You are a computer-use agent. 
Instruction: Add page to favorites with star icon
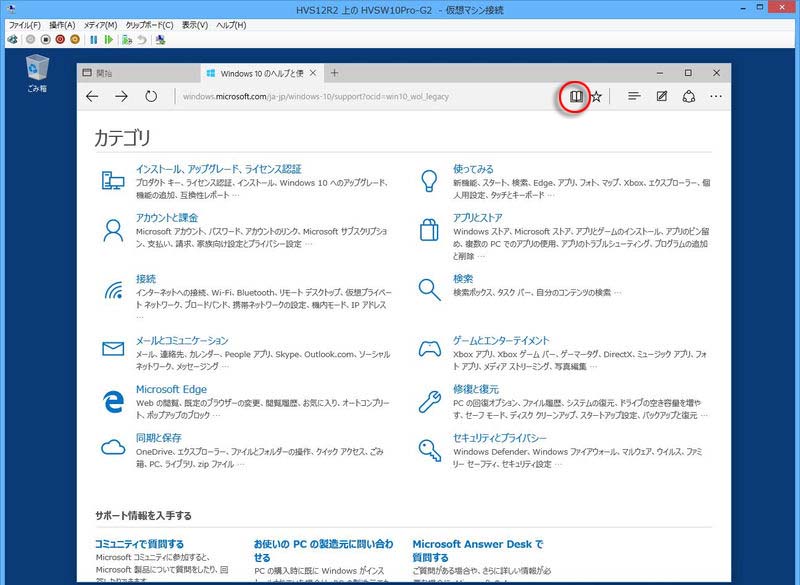coord(596,96)
